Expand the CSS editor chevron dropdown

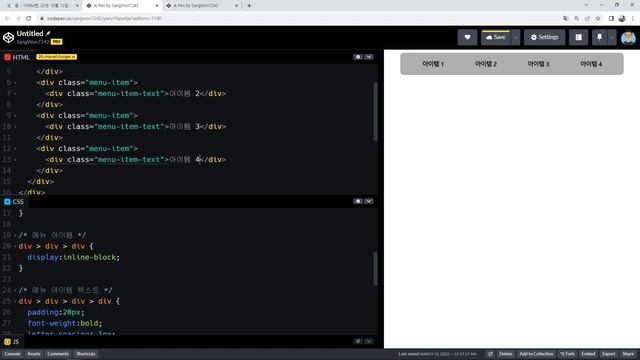tap(369, 201)
